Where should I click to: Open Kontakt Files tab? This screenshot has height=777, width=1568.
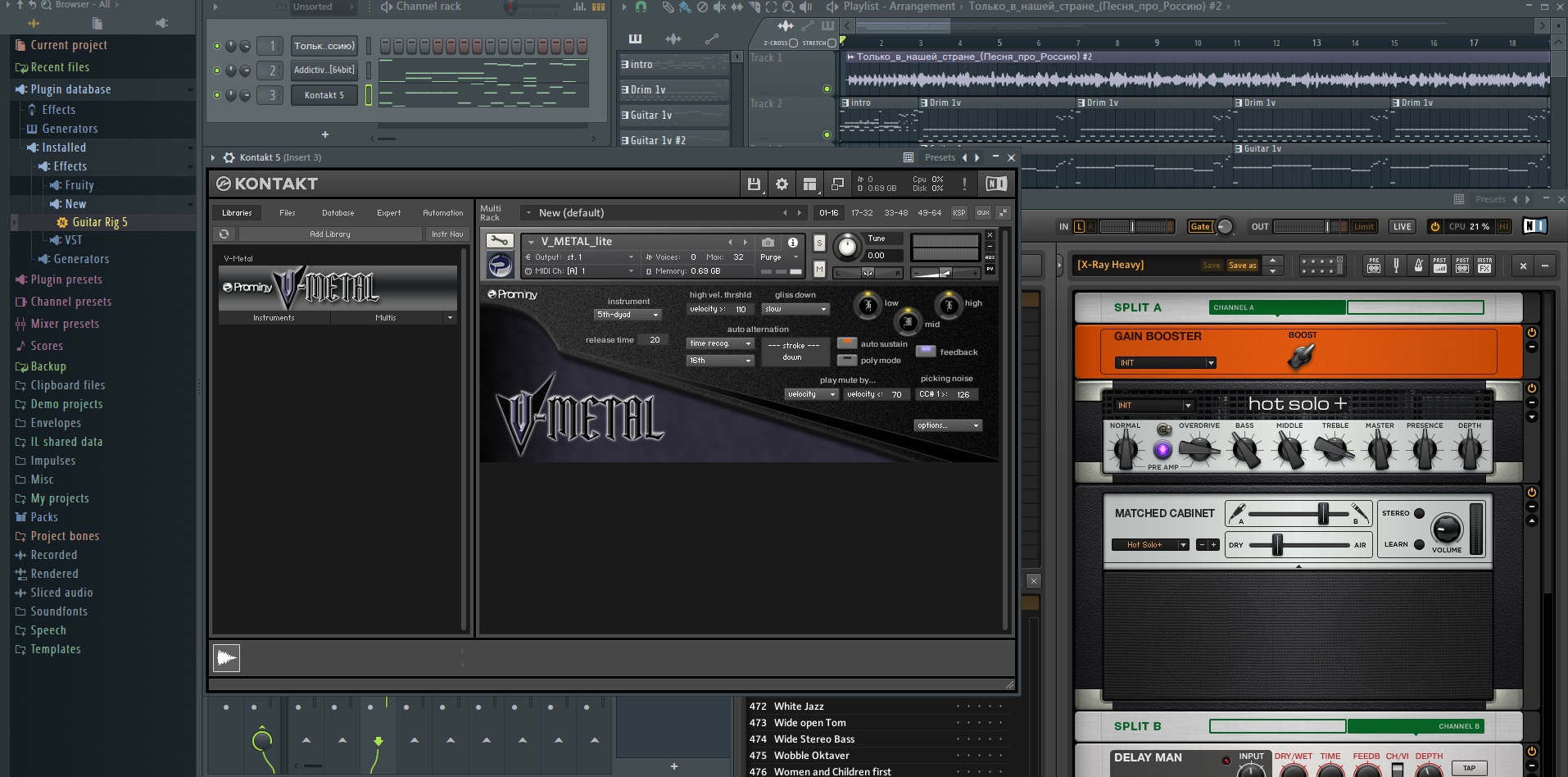tap(288, 213)
